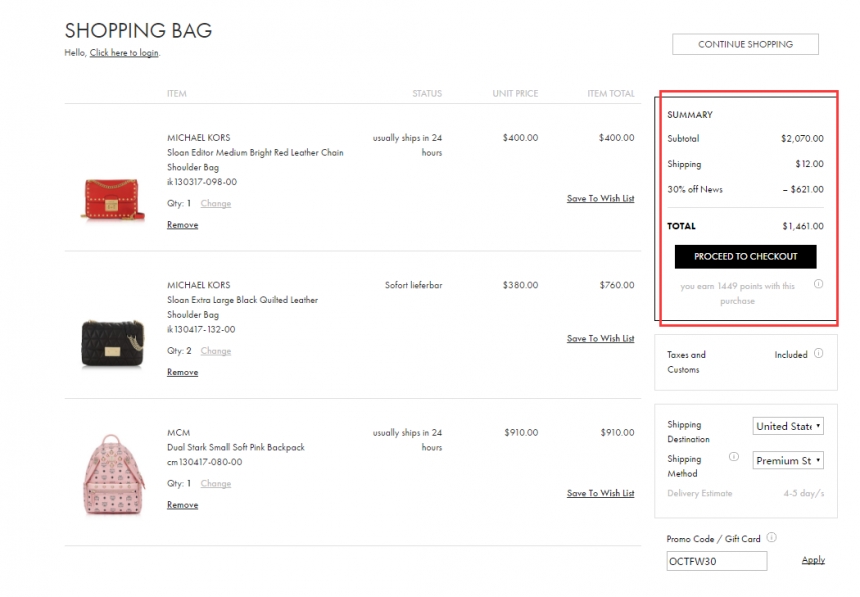Click the Delivery Estimate 4-5 day/s value

tap(804, 494)
